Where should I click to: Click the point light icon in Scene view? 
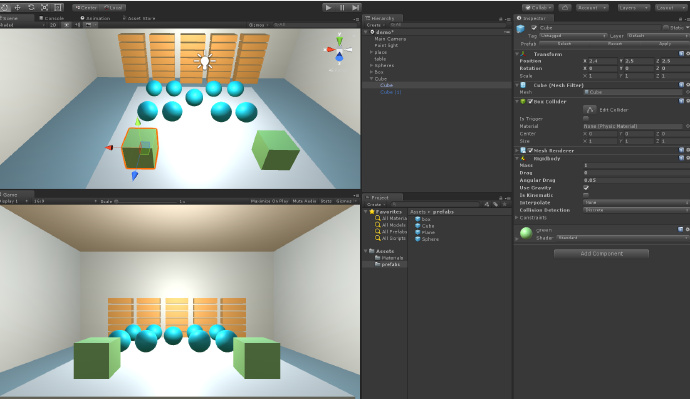point(204,61)
